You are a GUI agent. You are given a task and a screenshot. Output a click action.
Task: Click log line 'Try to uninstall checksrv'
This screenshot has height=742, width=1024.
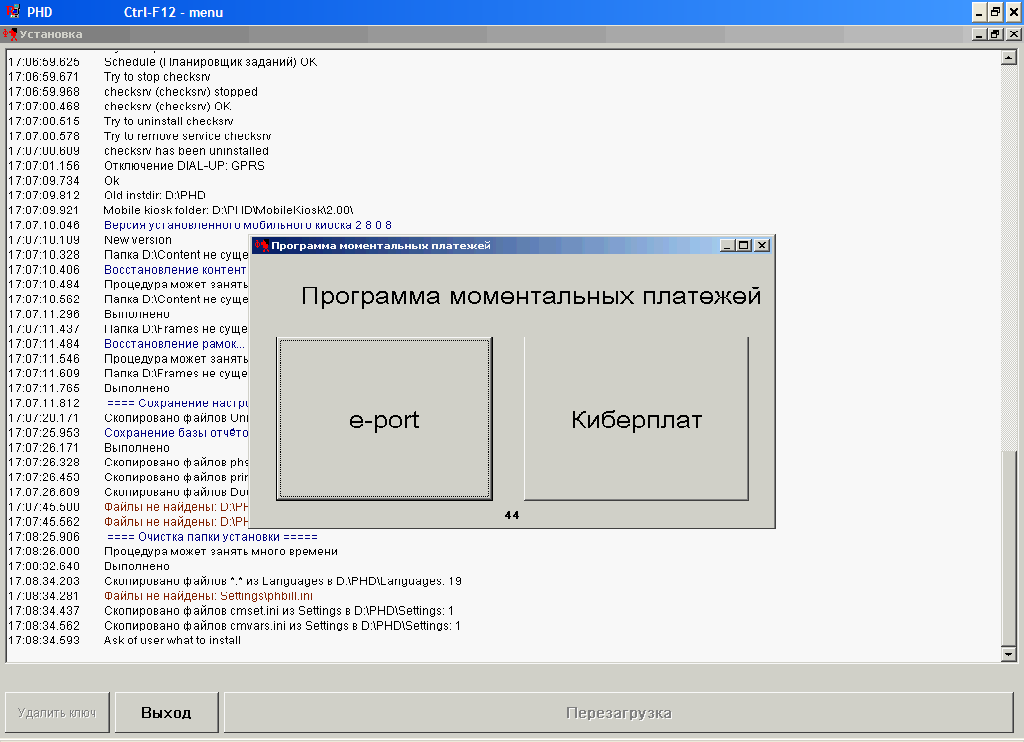(168, 121)
